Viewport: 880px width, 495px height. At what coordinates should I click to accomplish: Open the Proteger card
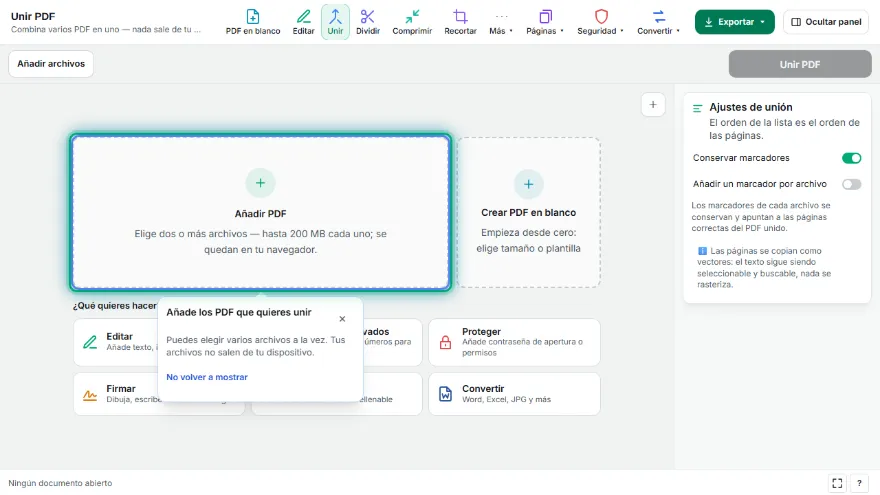pos(514,342)
